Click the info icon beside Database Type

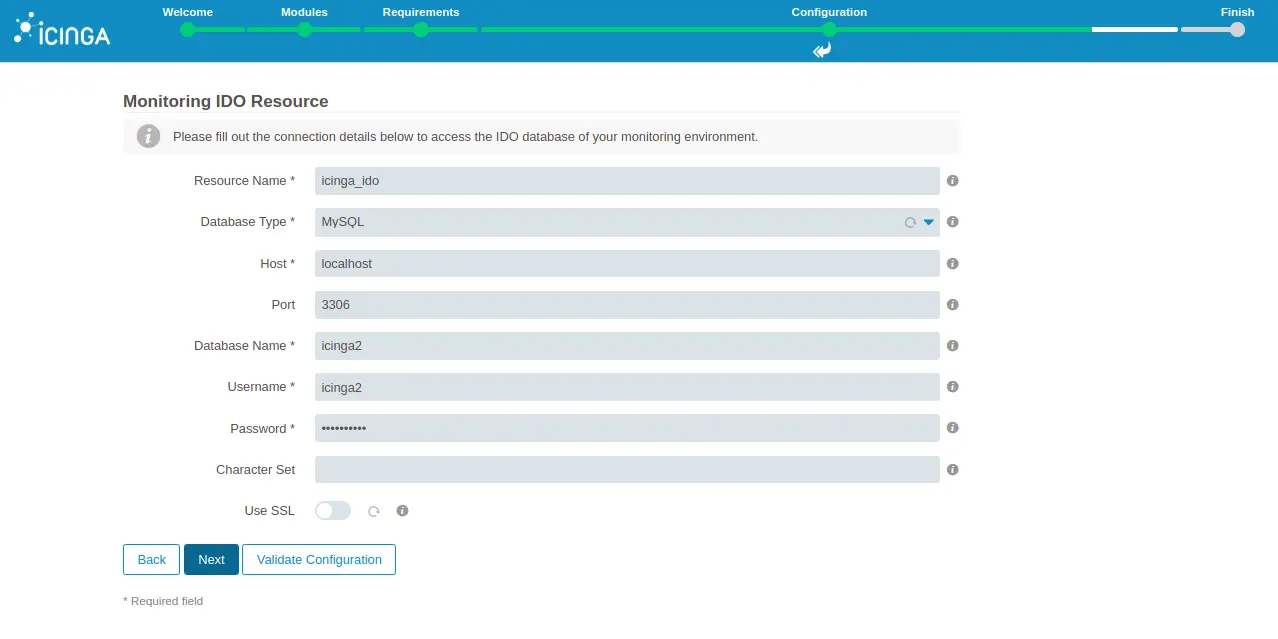point(953,222)
